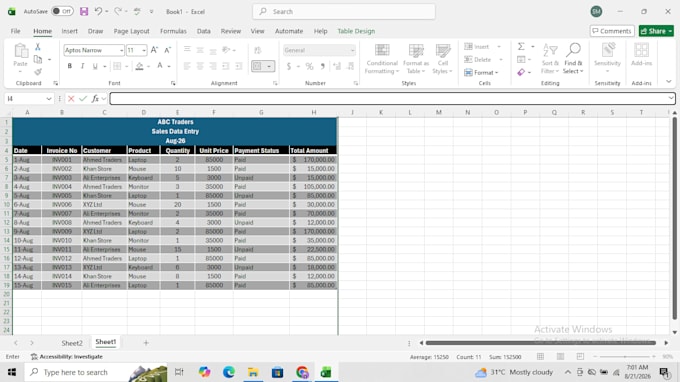The image size is (680, 382).
Task: Click the horizontal scrollbar
Action: point(540,343)
